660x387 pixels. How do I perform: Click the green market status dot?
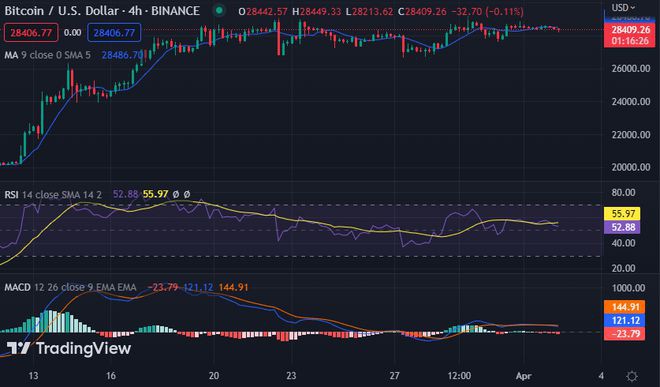[x=219, y=11]
